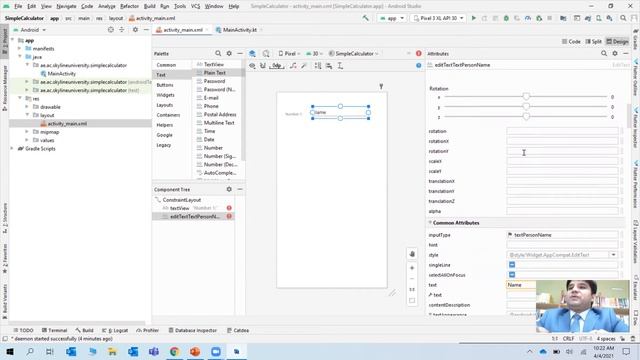Screen dimensions: 640x360
Task: Open SimpleCalculator theme dropdown
Action: pyautogui.click(x=353, y=53)
